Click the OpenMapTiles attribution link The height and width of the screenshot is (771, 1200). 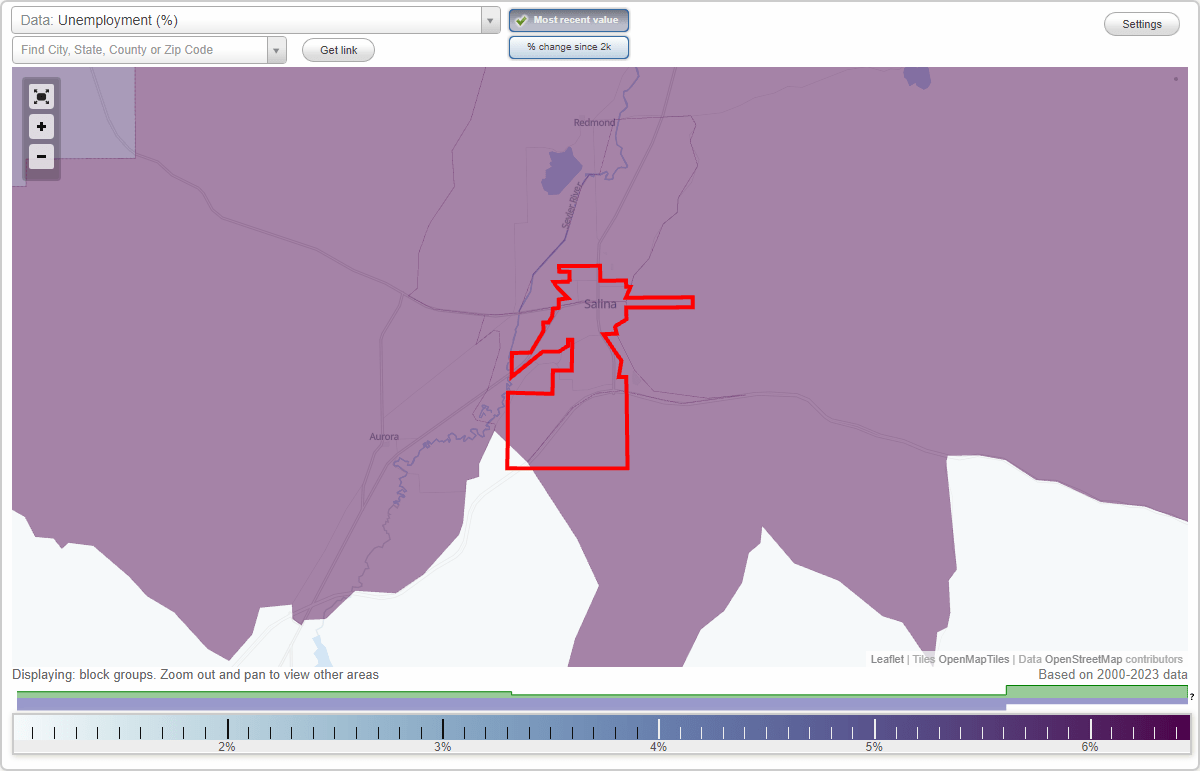[975, 659]
